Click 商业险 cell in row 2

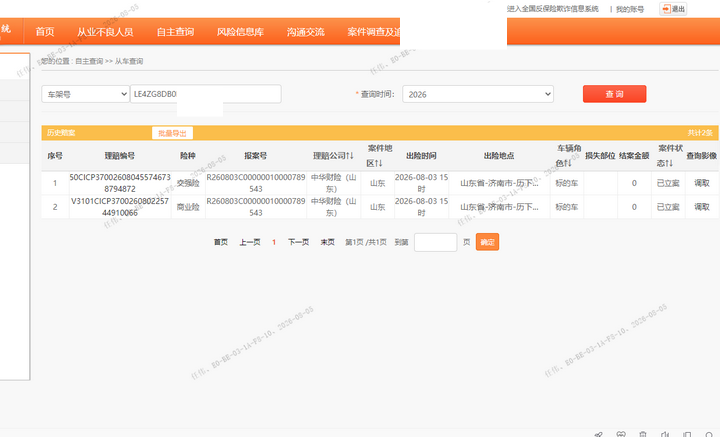tap(188, 207)
